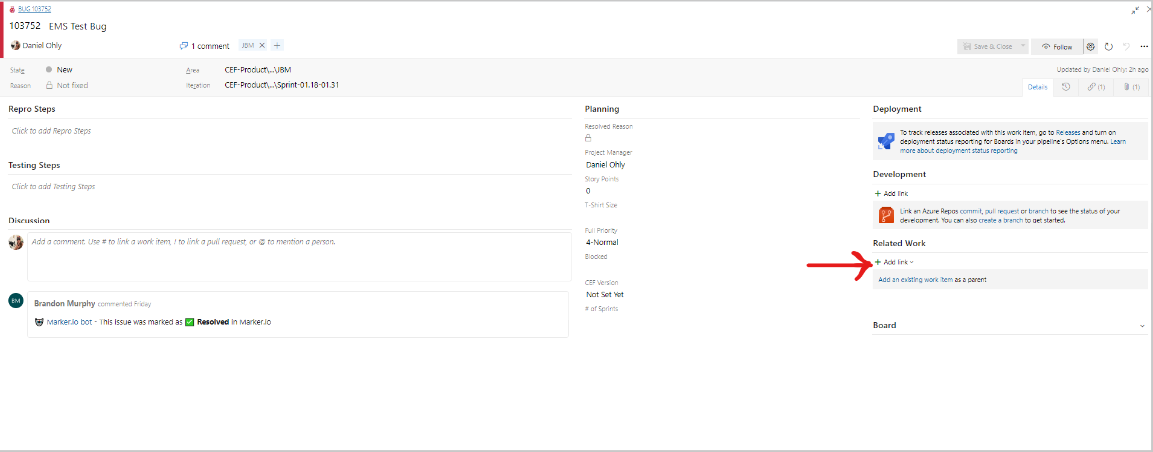Click Add link under Related Work
This screenshot has width=1153, height=452.
point(894,262)
